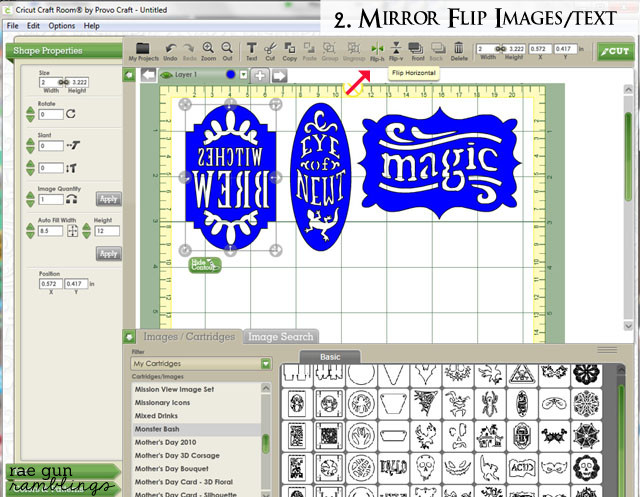The height and width of the screenshot is (497, 640).
Task: Open the Layer 1 dropdown arrow
Action: (x=243, y=75)
